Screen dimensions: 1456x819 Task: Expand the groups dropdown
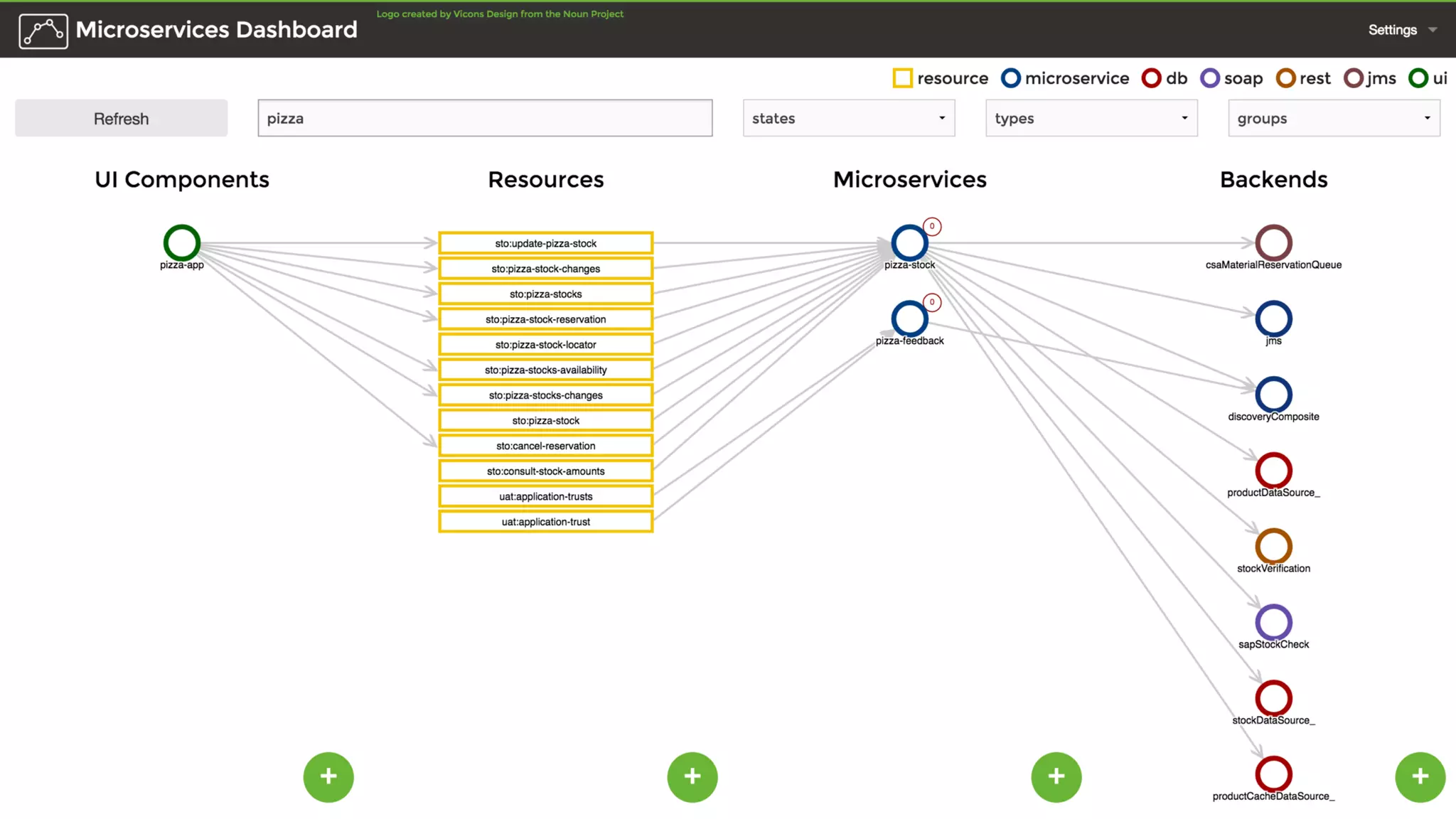(1333, 118)
